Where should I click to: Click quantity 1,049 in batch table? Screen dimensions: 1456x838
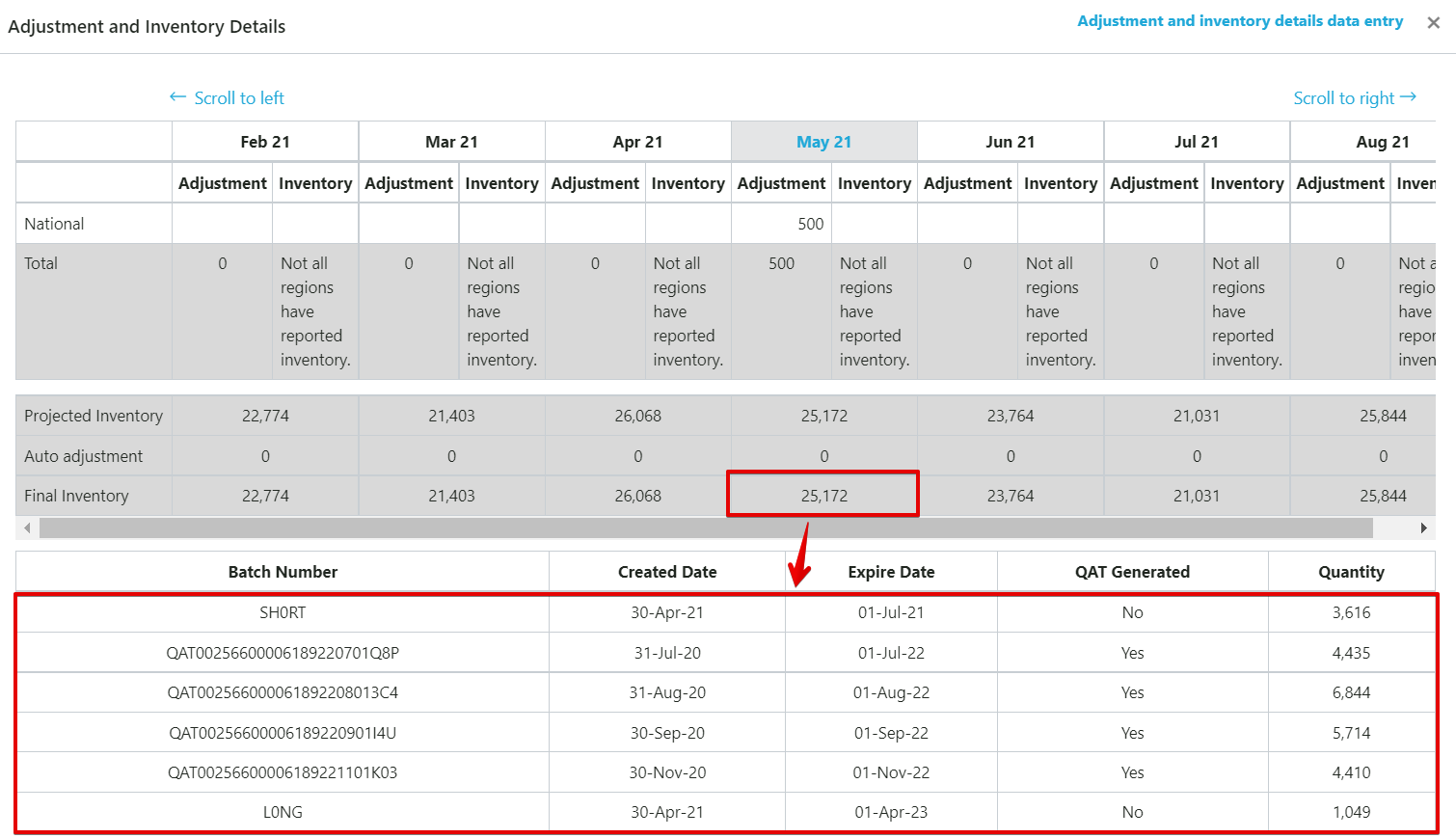tap(1351, 812)
